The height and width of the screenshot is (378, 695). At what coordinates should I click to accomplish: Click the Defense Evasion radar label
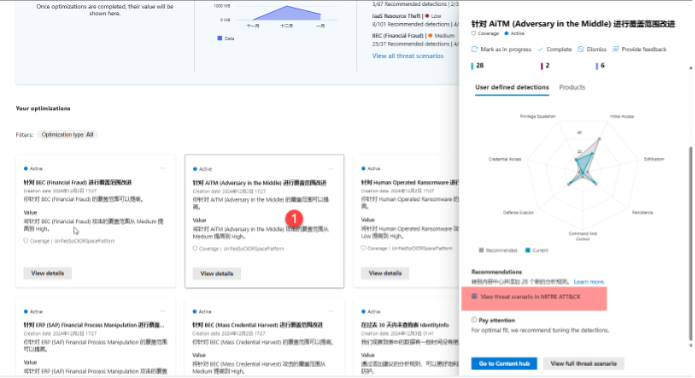[x=518, y=213]
